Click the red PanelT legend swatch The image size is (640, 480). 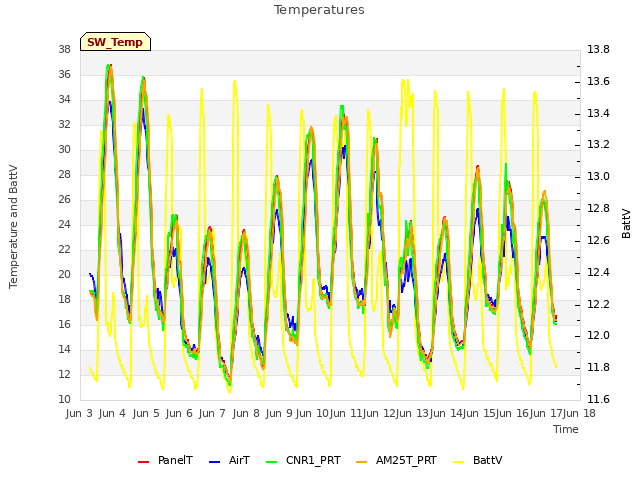[x=143, y=461]
